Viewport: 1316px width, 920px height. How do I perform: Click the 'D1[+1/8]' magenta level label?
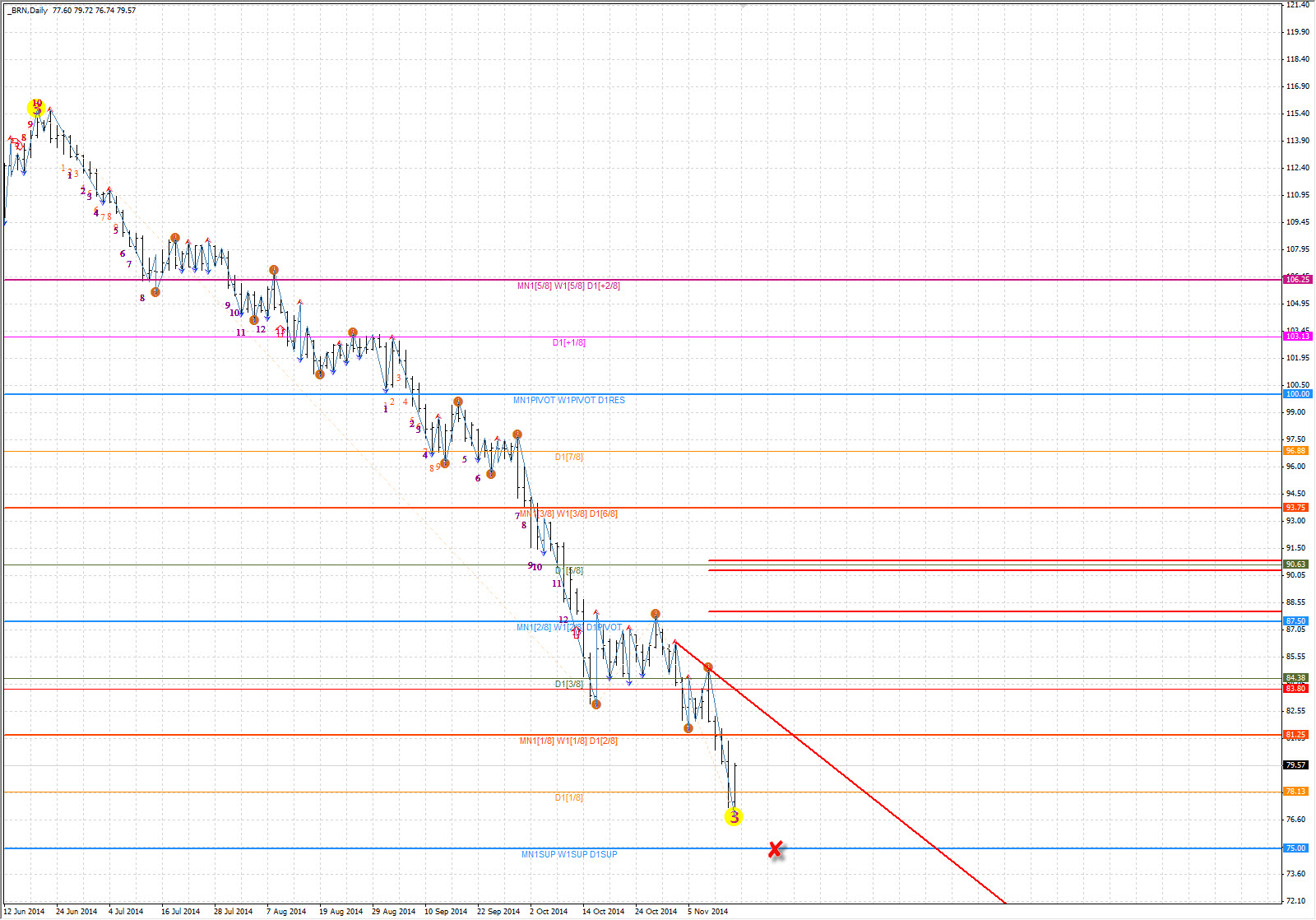[x=568, y=343]
